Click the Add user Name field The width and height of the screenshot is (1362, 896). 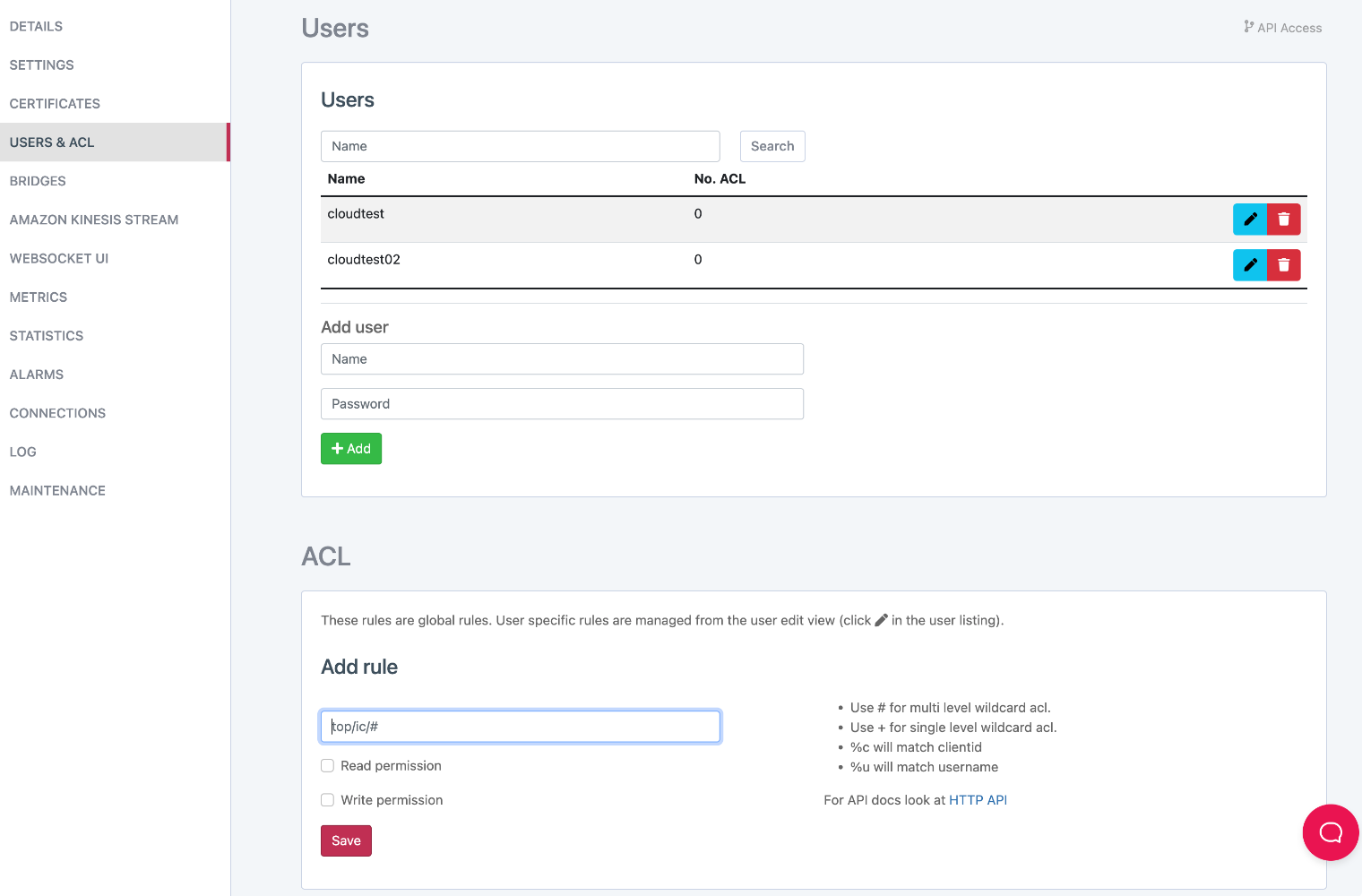562,359
